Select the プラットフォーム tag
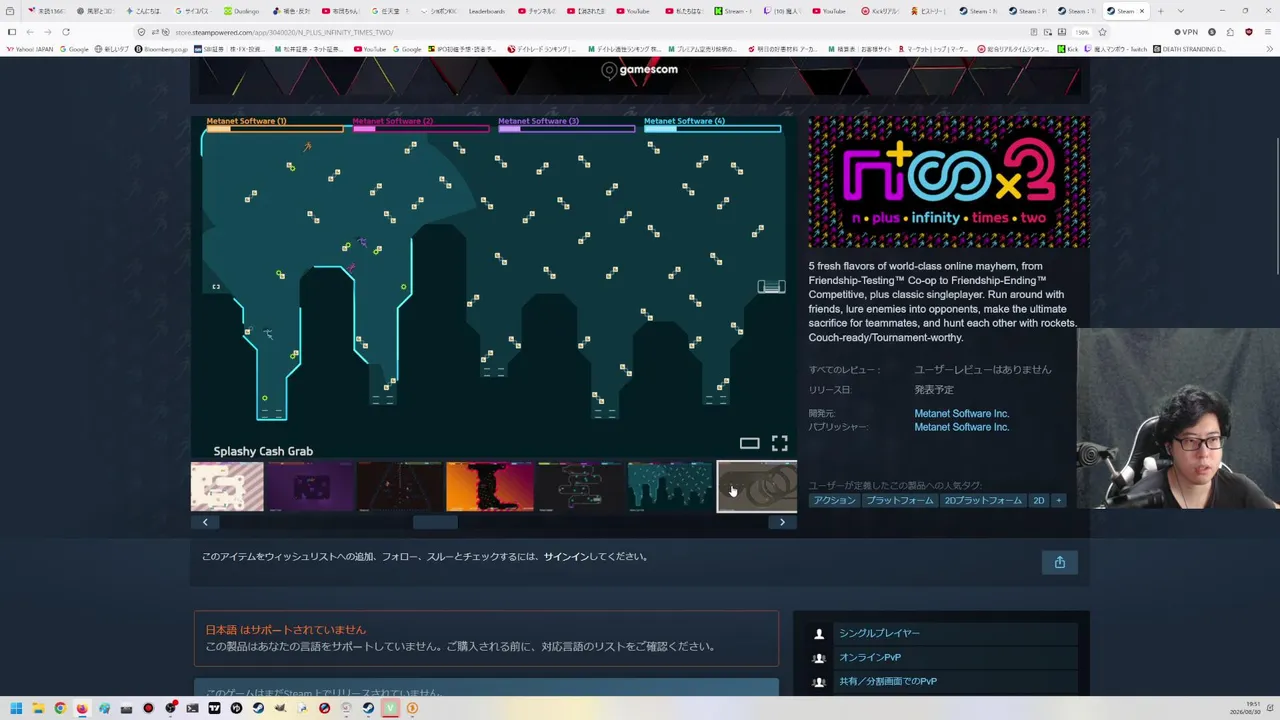Viewport: 1280px width, 720px height. (900, 500)
